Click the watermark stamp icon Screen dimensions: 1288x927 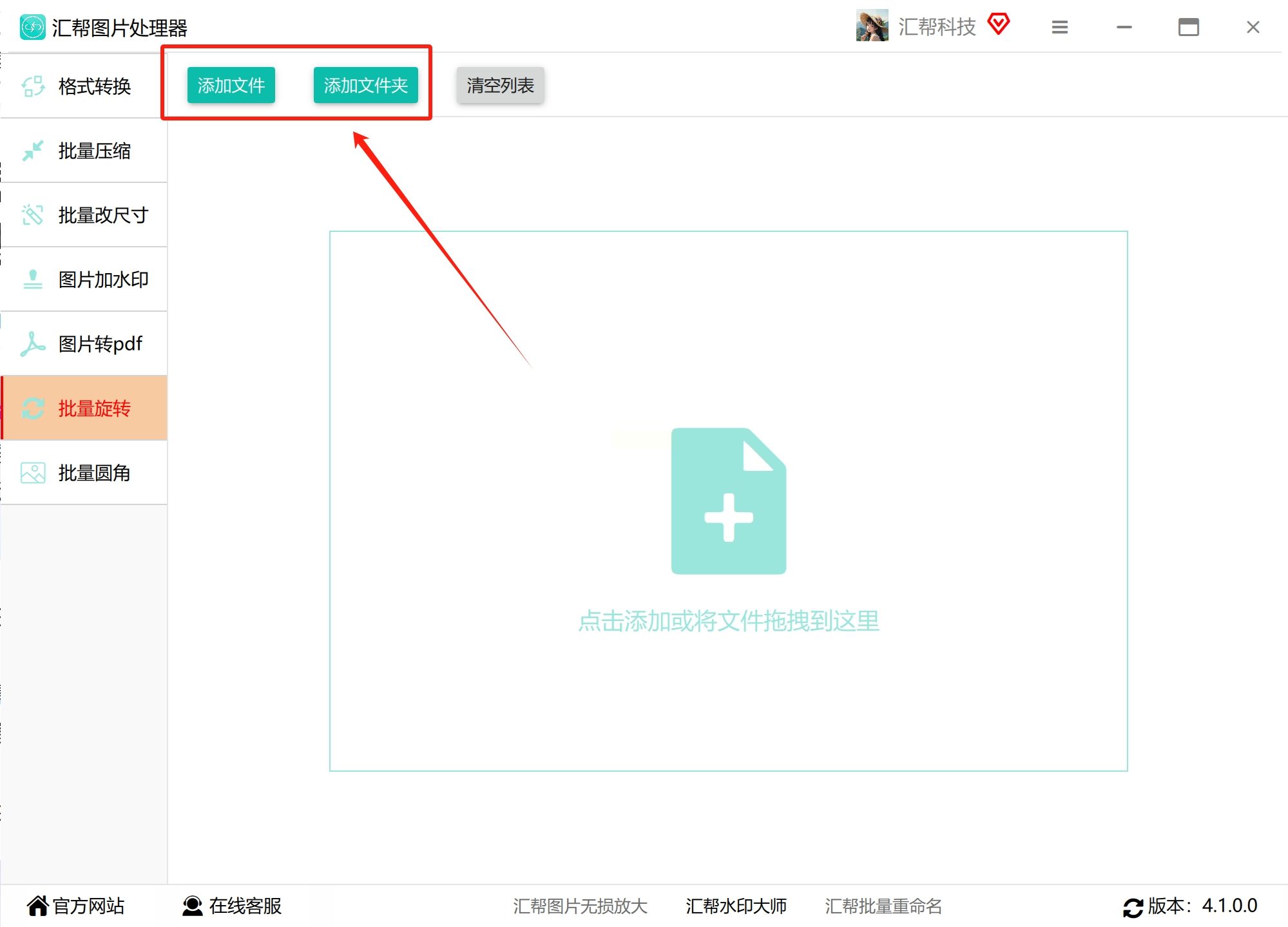[x=33, y=280]
